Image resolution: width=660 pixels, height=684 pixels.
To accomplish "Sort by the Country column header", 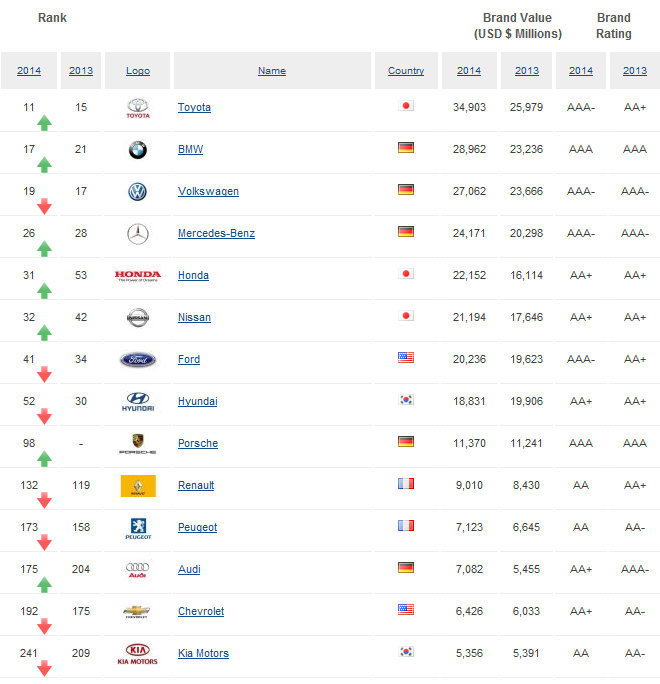I will (406, 71).
